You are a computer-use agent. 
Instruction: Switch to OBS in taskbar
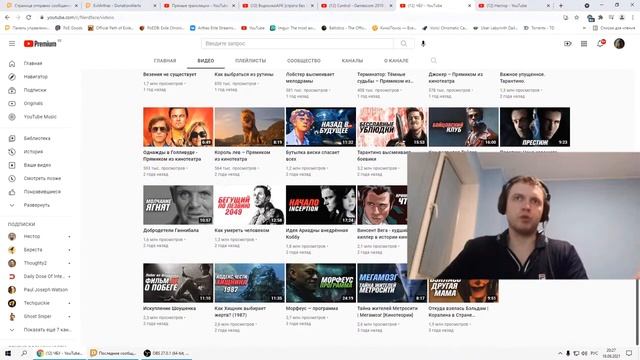pyautogui.click(x=166, y=353)
